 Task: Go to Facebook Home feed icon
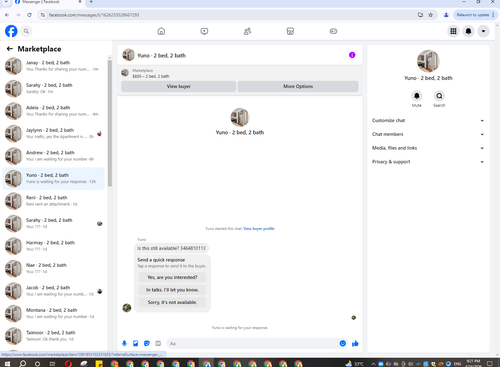[161, 31]
